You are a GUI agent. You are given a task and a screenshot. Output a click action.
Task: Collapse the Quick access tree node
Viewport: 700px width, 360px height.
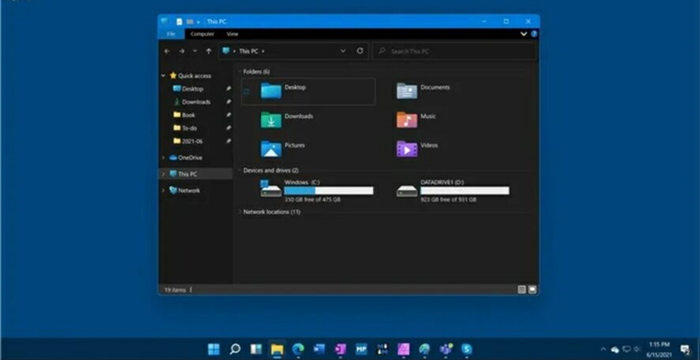point(163,76)
